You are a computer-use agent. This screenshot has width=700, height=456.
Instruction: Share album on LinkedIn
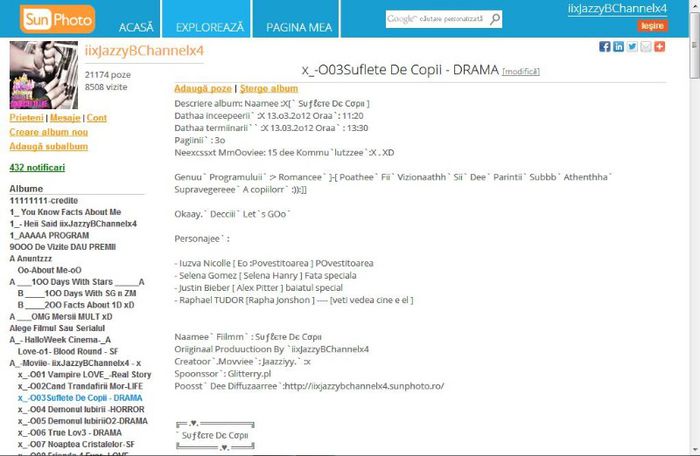click(x=618, y=47)
